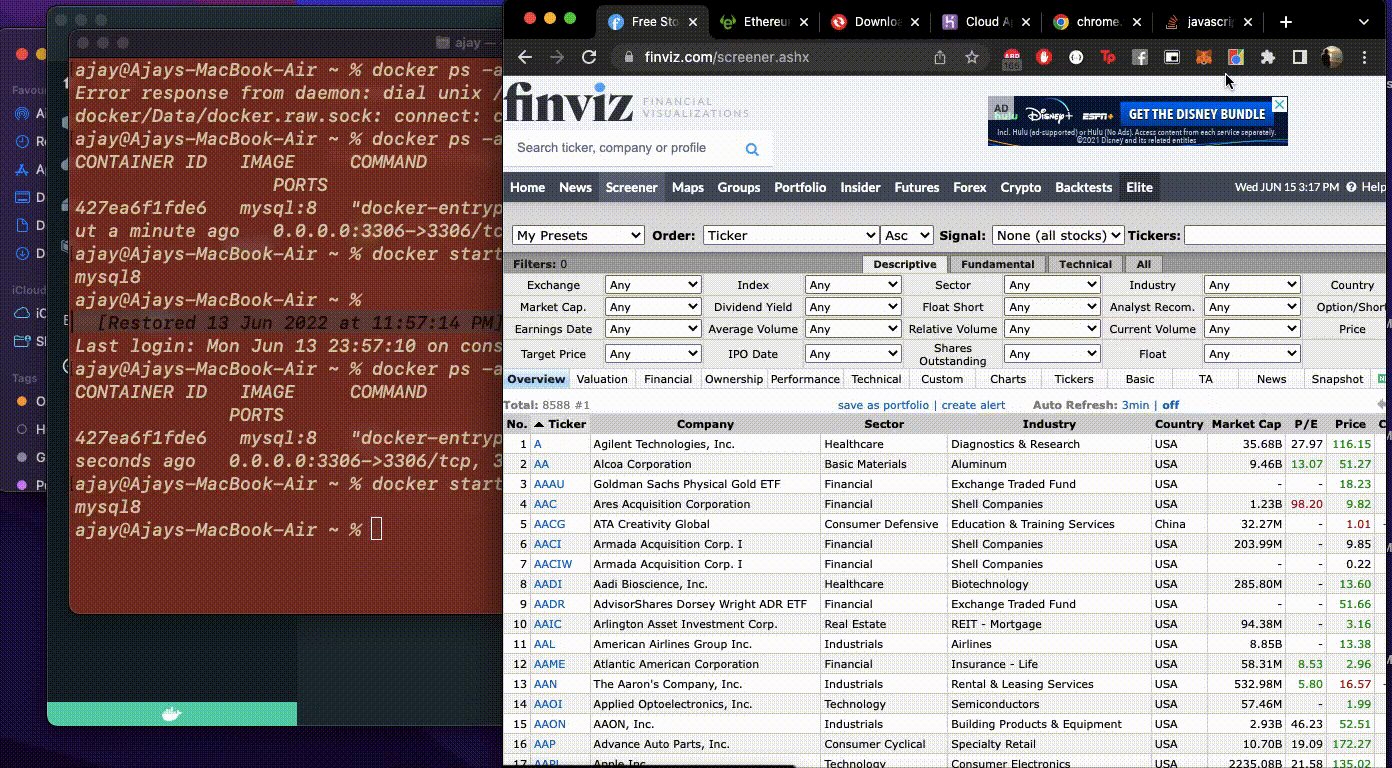Open Crypto in finviz navigation
The height and width of the screenshot is (768, 1392).
(1021, 187)
